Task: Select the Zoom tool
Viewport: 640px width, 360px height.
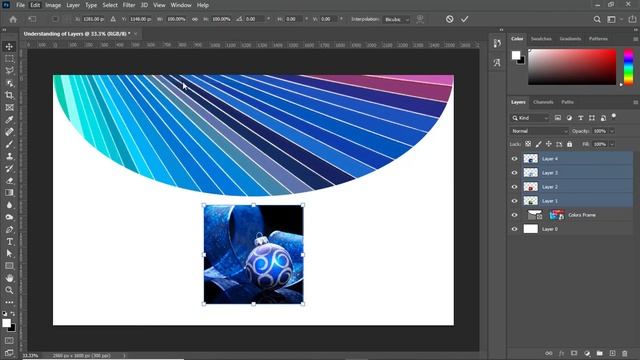Action: tap(9, 290)
